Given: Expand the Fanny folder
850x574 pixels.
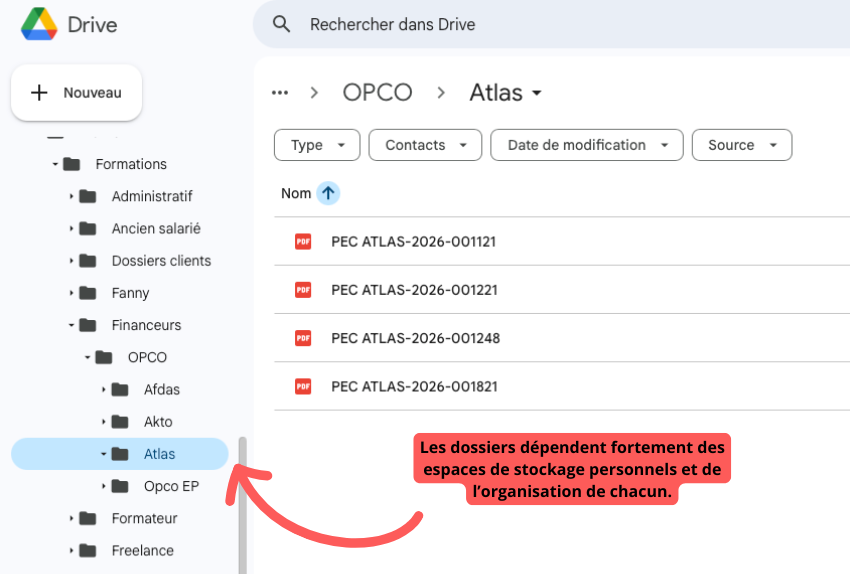Looking at the screenshot, I should tap(71, 293).
